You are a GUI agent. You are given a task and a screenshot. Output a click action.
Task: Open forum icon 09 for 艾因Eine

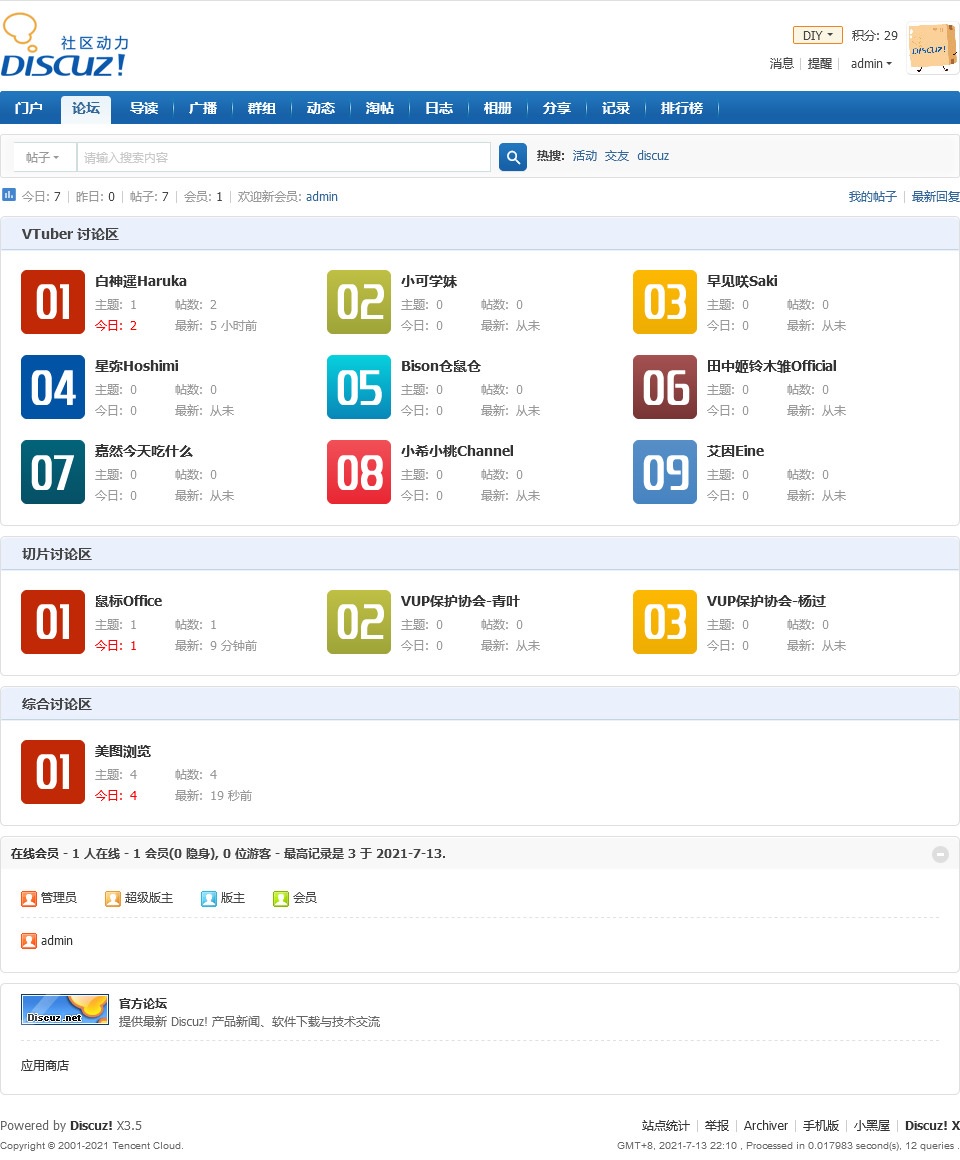click(x=665, y=472)
